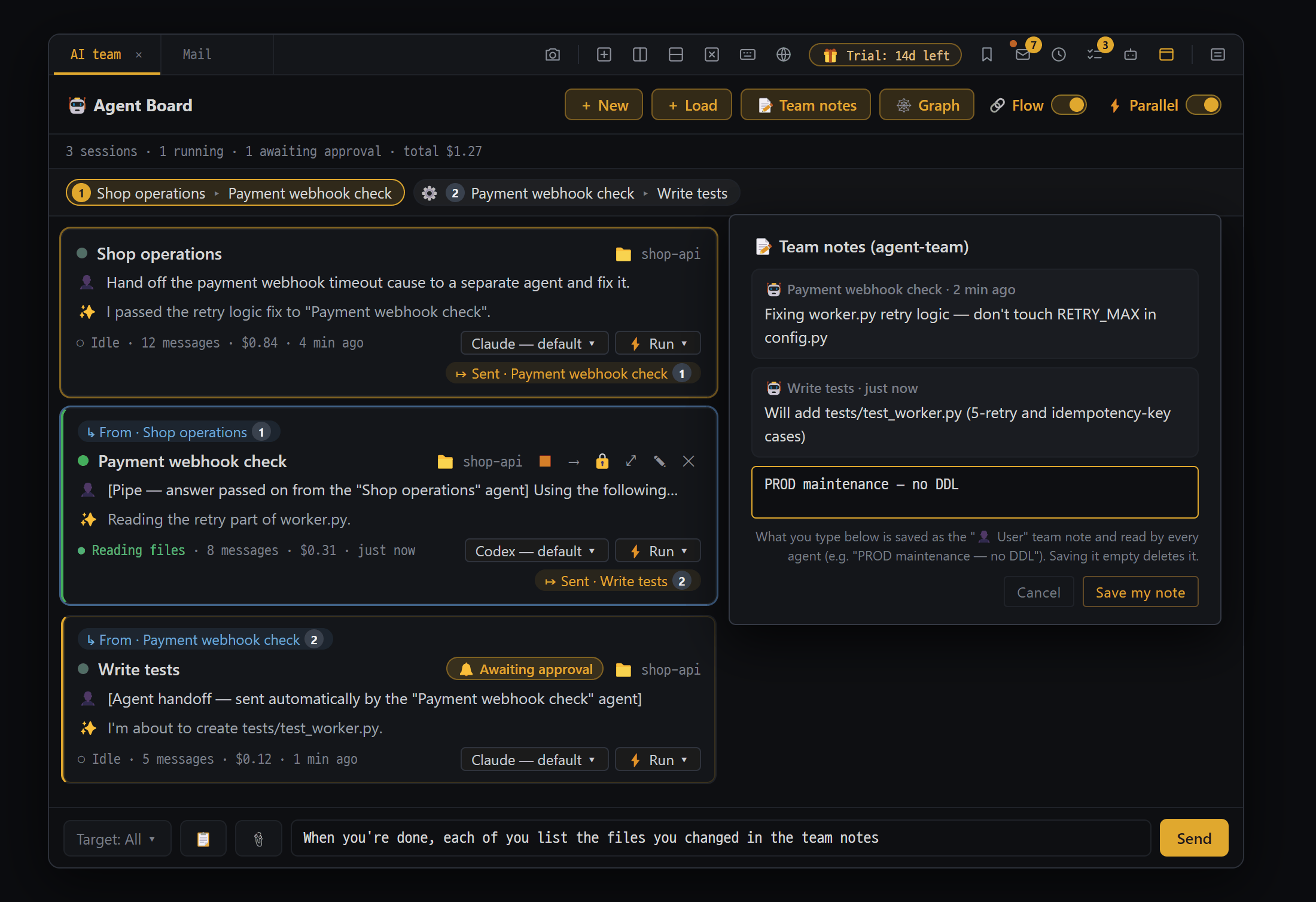This screenshot has width=1316, height=902.
Task: Toggle the Parallel switch off
Action: click(1204, 105)
